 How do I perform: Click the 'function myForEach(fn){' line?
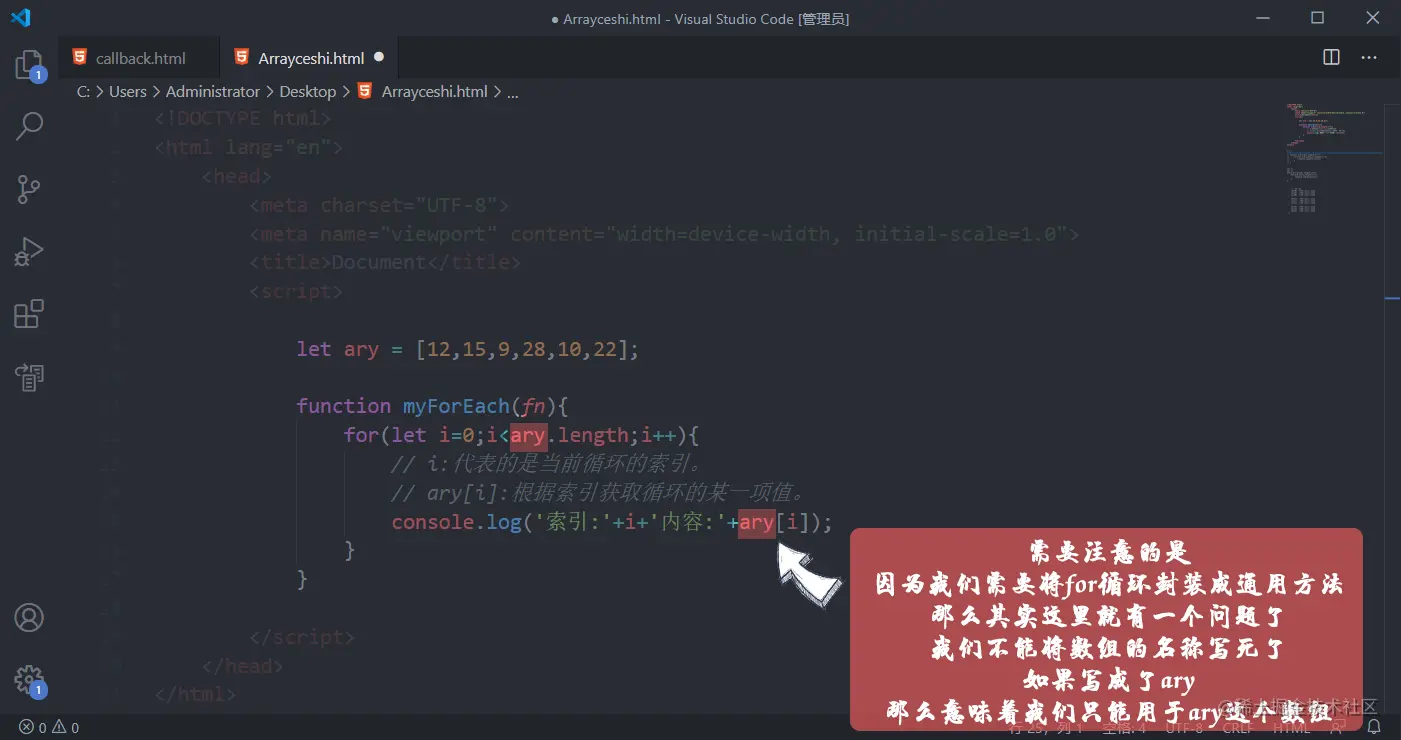(x=432, y=406)
